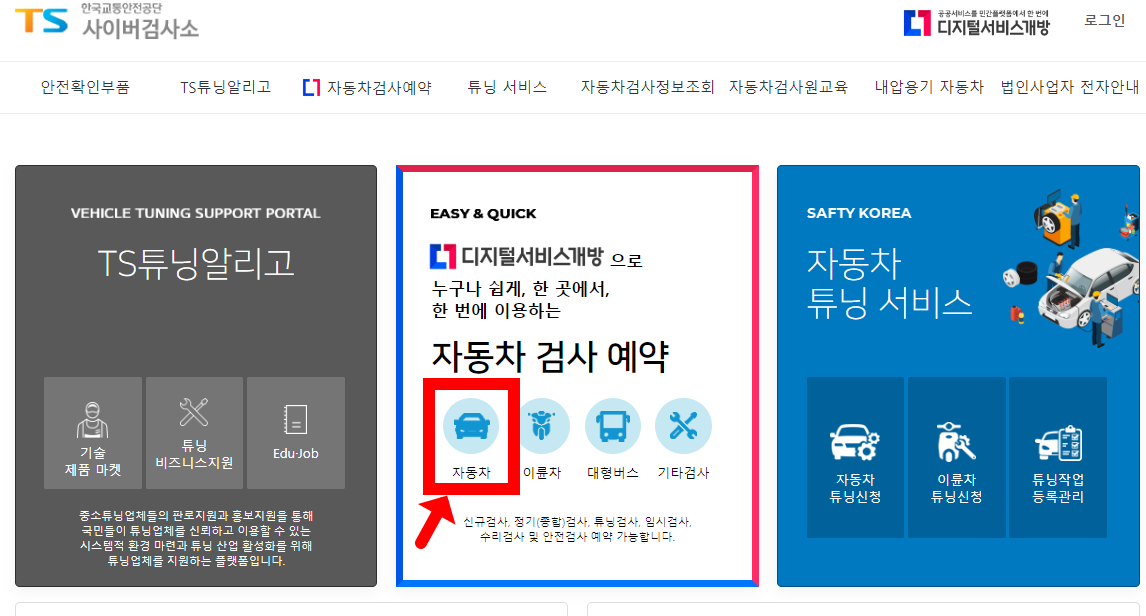Viewport: 1146px width, 616px height.
Task: Click the 로그인 link
Action: pyautogui.click(x=1104, y=20)
